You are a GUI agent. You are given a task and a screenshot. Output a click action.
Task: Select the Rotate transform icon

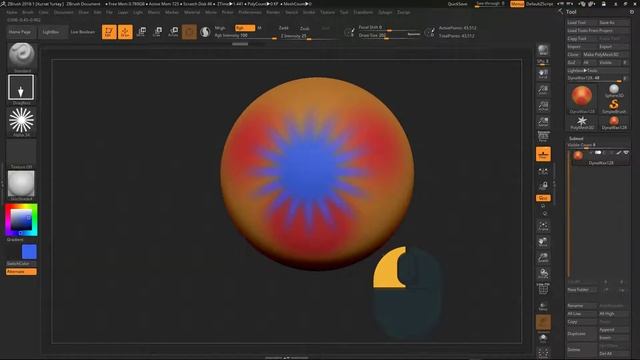(x=173, y=32)
